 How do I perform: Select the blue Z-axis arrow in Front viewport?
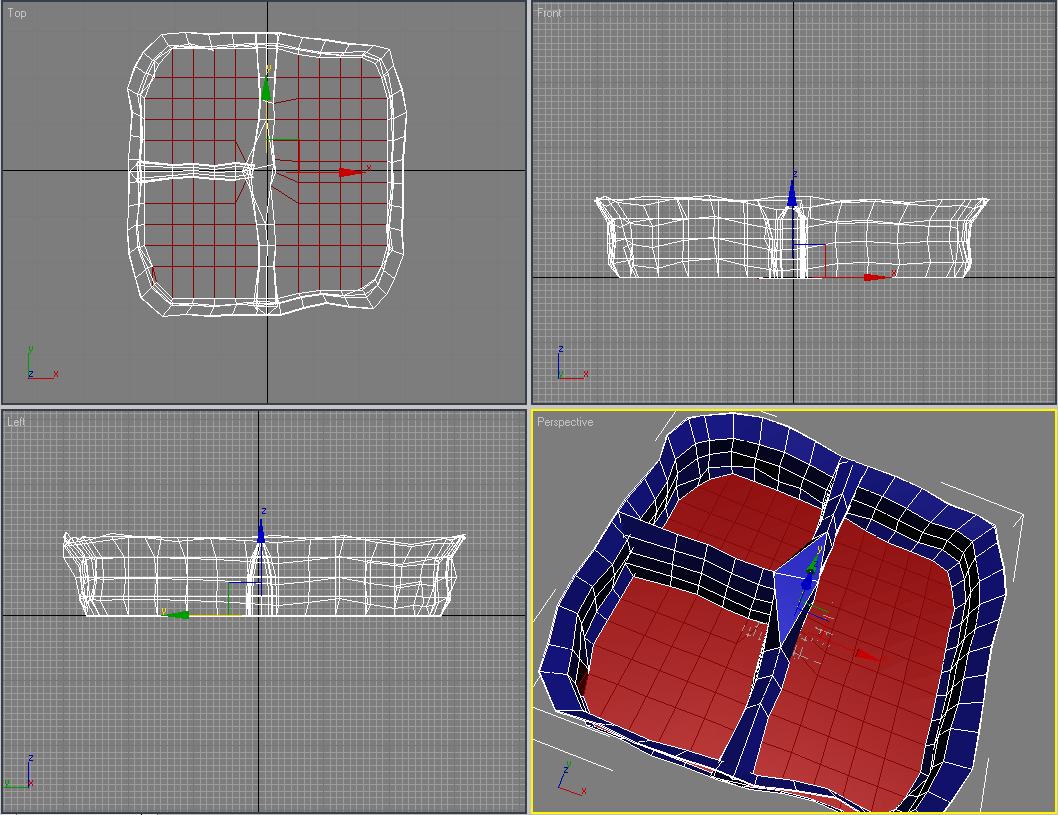click(x=792, y=196)
